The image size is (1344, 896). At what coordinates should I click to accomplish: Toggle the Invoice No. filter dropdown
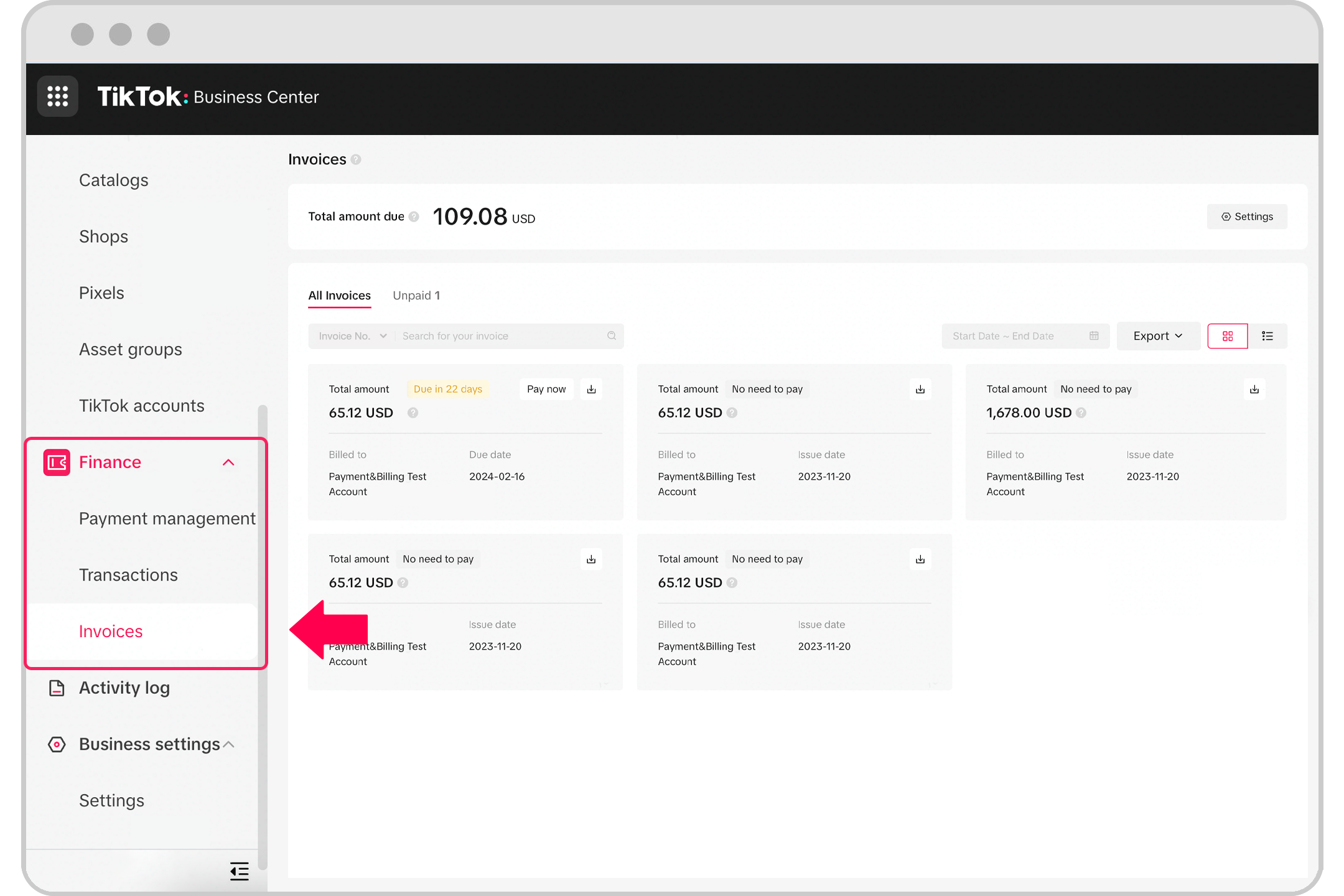click(x=351, y=336)
